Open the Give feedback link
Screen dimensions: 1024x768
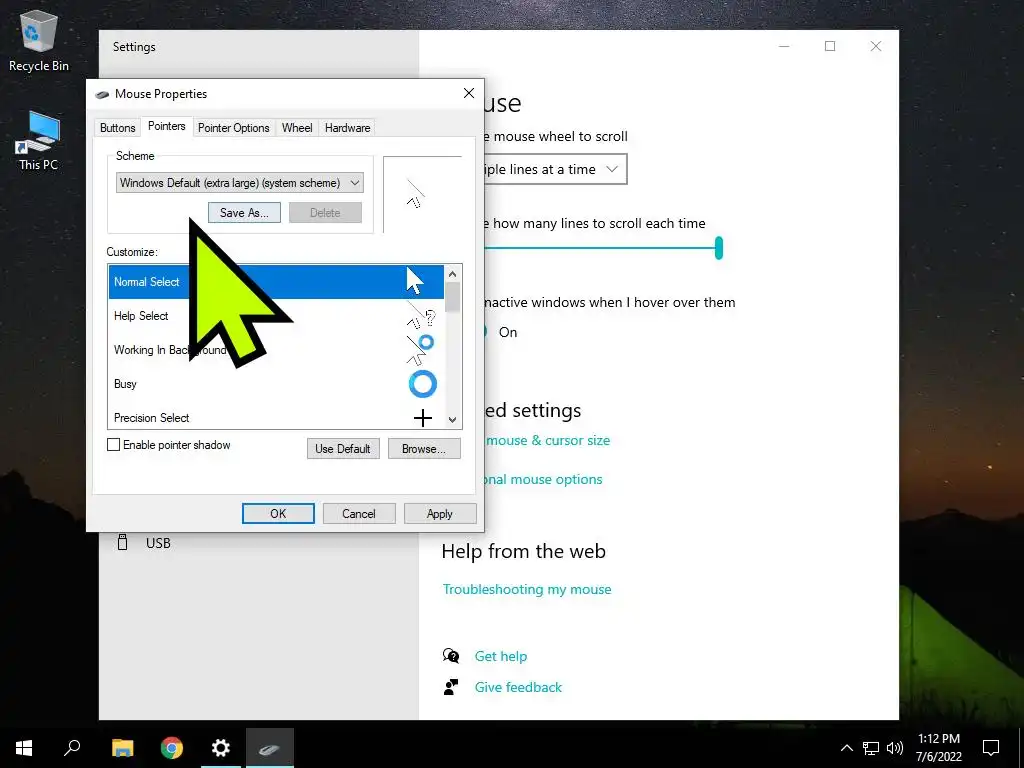coord(518,687)
